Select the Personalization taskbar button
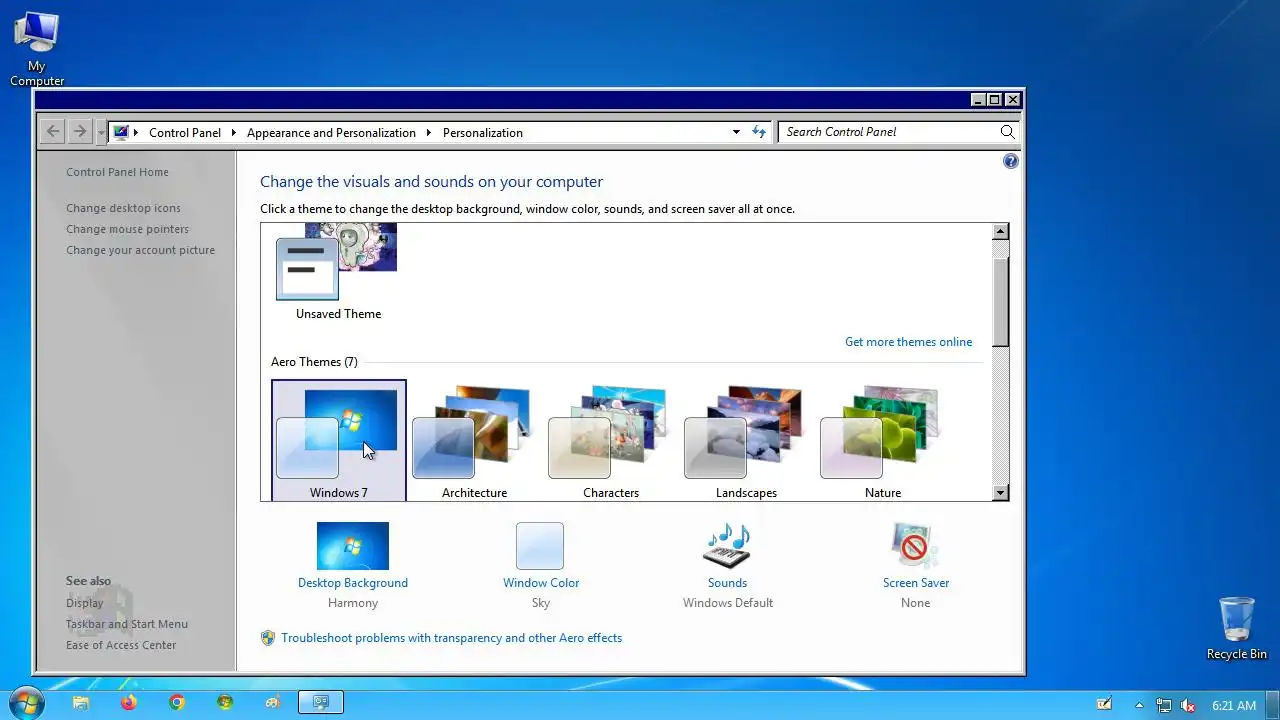Viewport: 1280px width, 720px height. (321, 703)
